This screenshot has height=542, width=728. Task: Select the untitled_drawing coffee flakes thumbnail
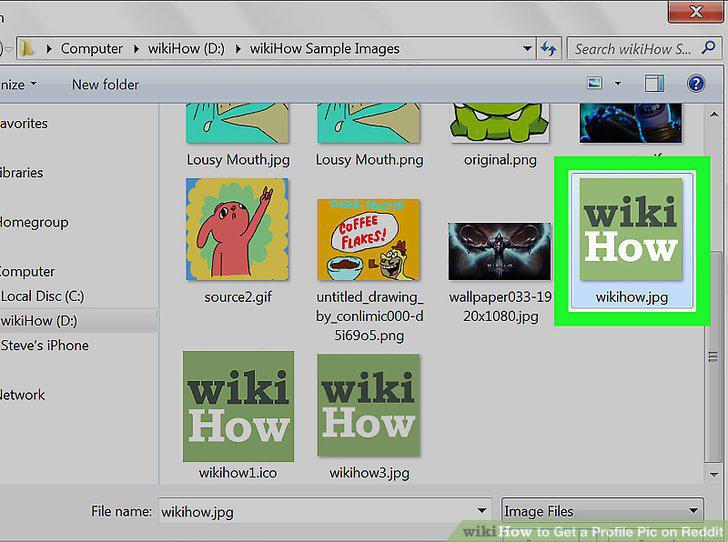tap(369, 240)
